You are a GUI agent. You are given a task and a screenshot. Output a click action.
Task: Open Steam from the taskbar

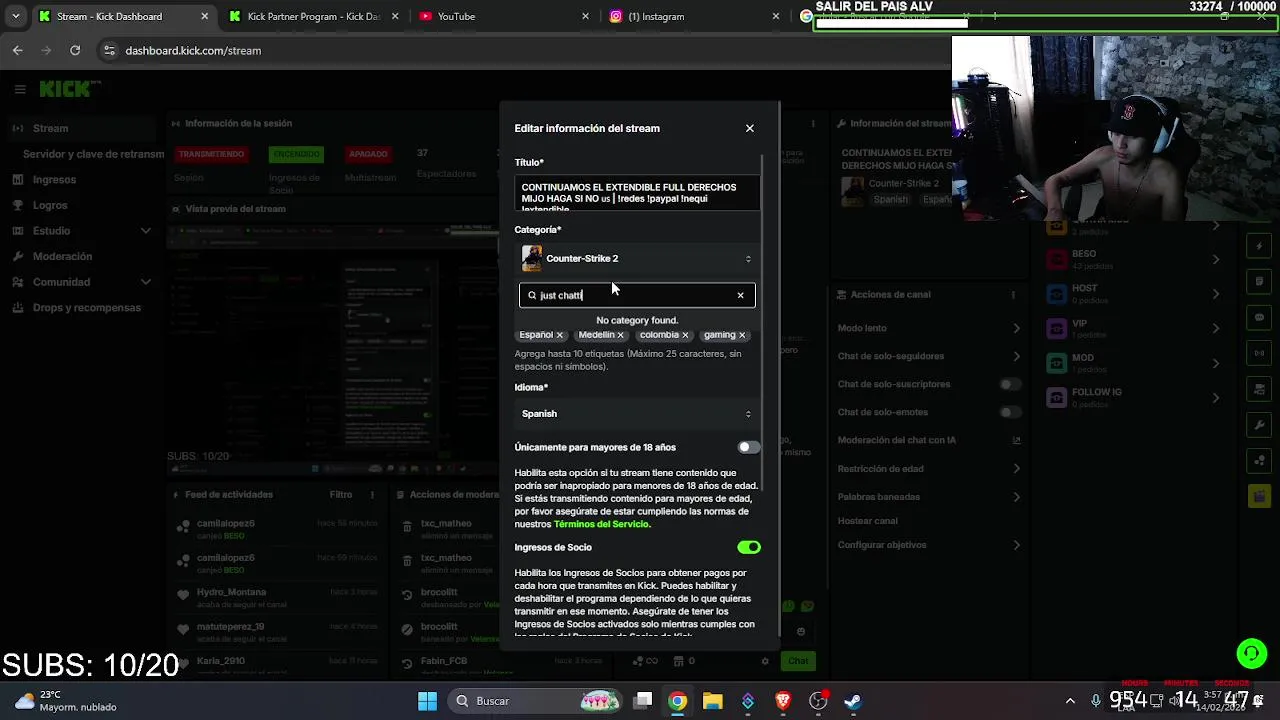click(x=853, y=701)
